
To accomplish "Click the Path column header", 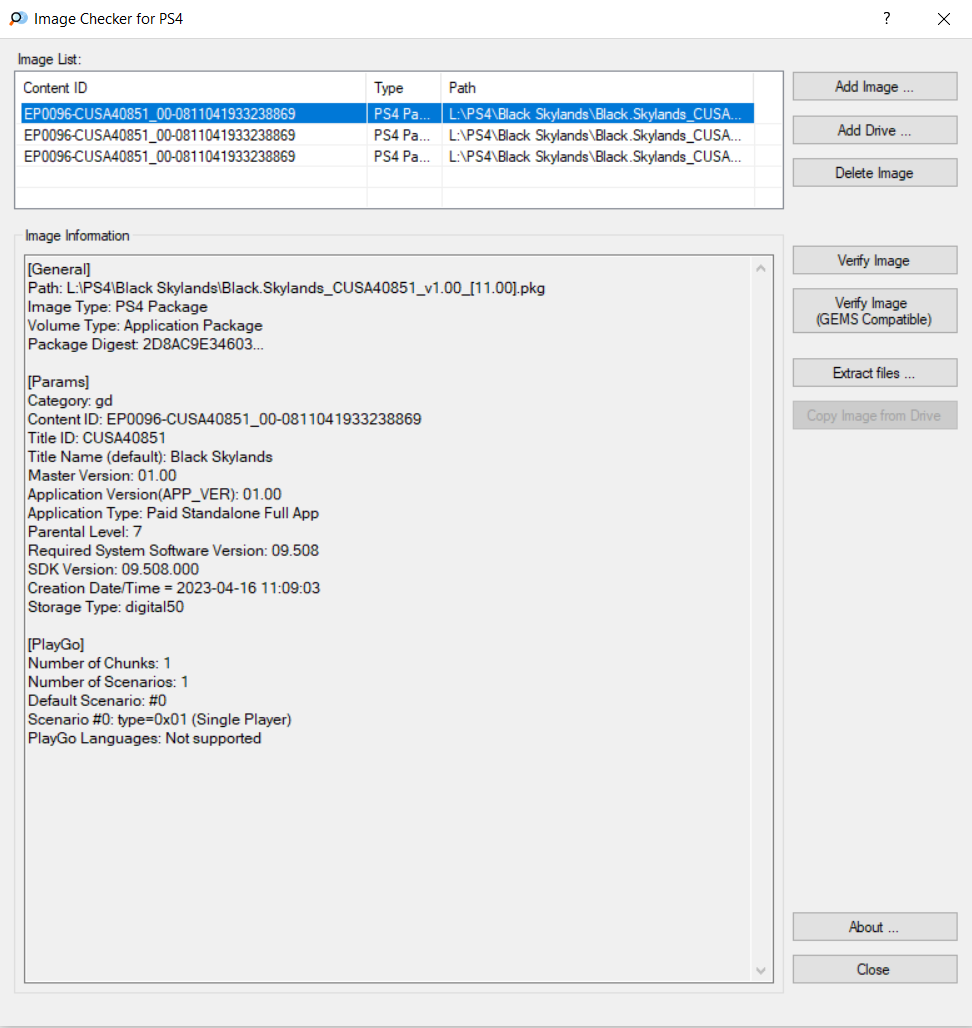I will pyautogui.click(x=598, y=88).
